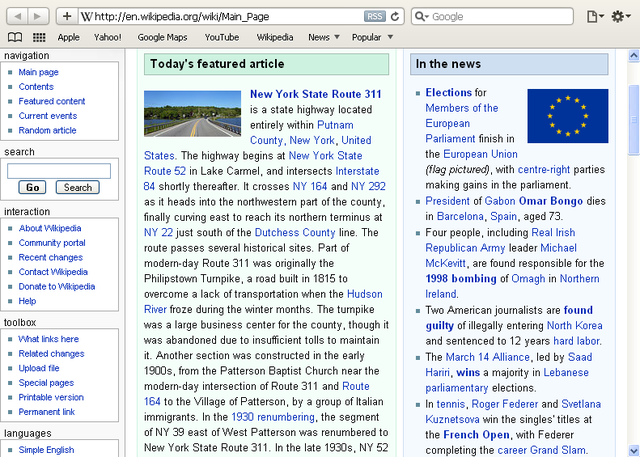Viewport: 640px width, 457px height.
Task: Click the RSS feed button
Action: click(374, 16)
